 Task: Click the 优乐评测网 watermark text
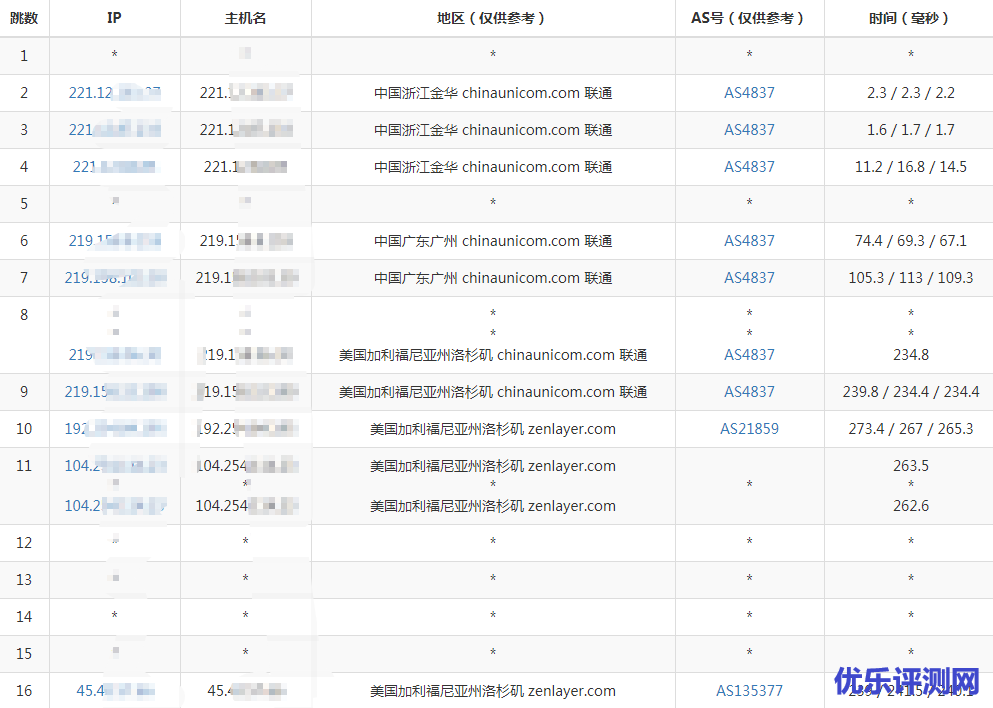[906, 682]
